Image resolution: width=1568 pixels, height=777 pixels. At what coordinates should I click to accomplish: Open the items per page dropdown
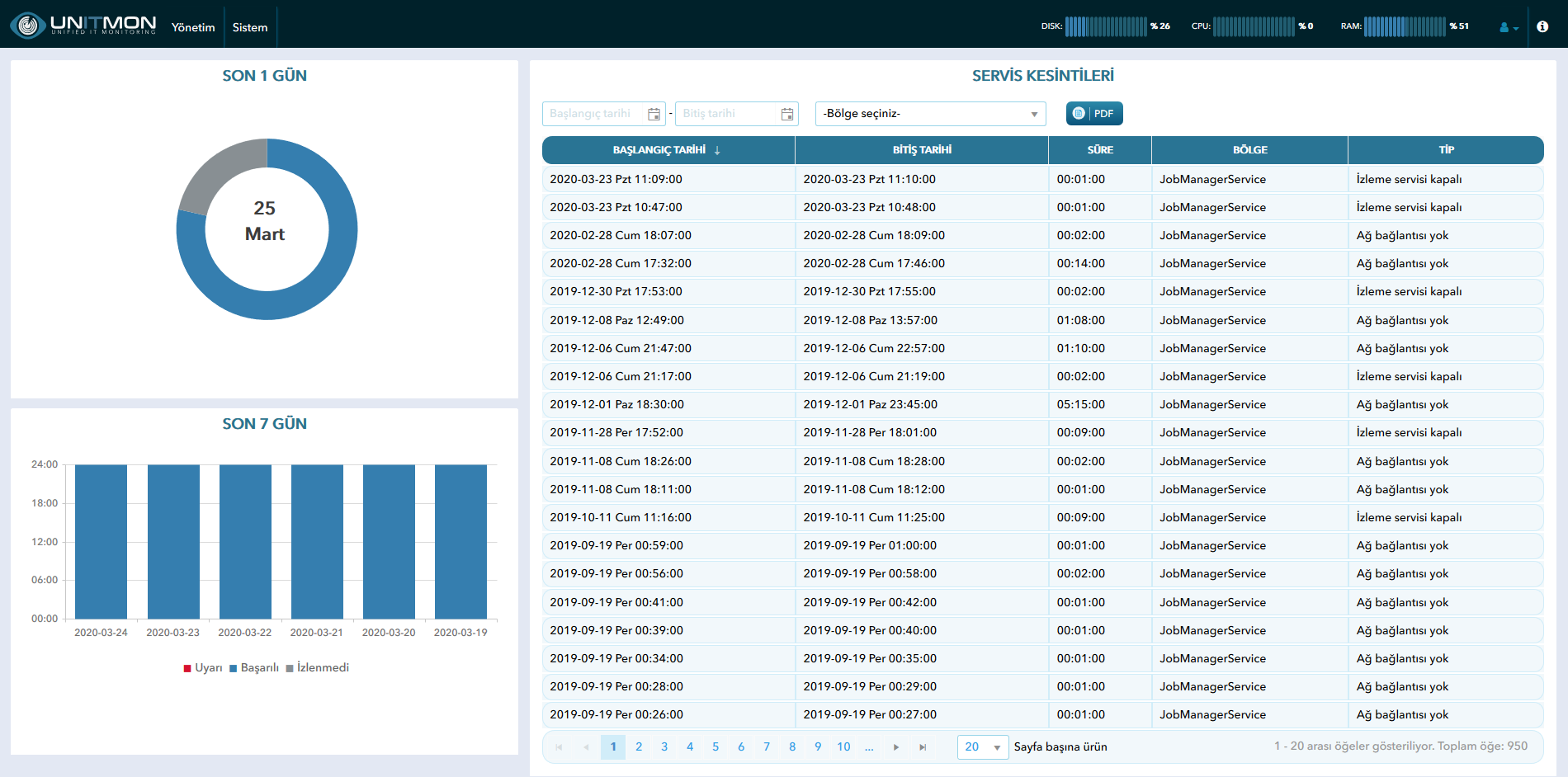point(983,747)
